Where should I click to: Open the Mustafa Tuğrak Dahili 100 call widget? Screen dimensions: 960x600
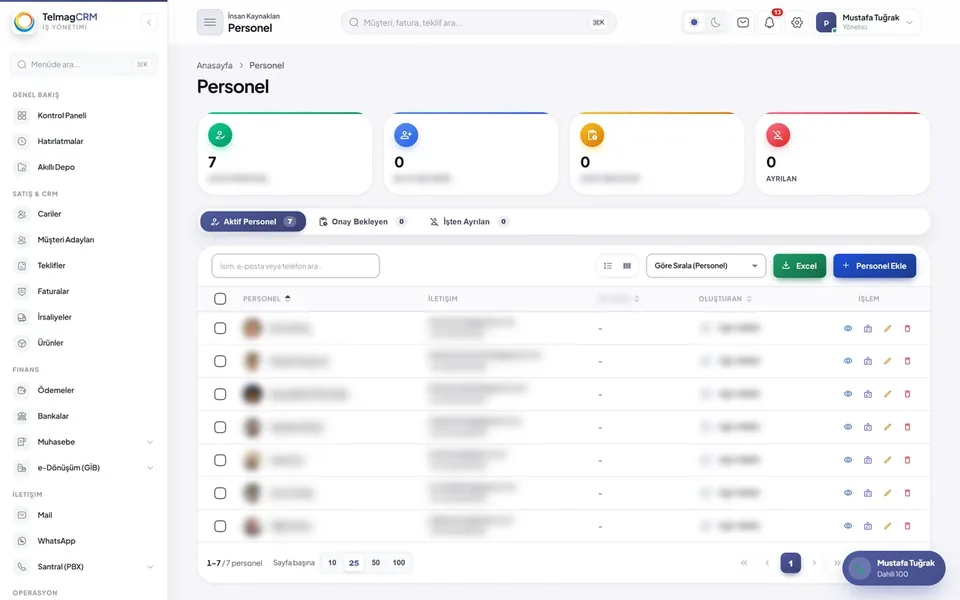click(x=893, y=568)
